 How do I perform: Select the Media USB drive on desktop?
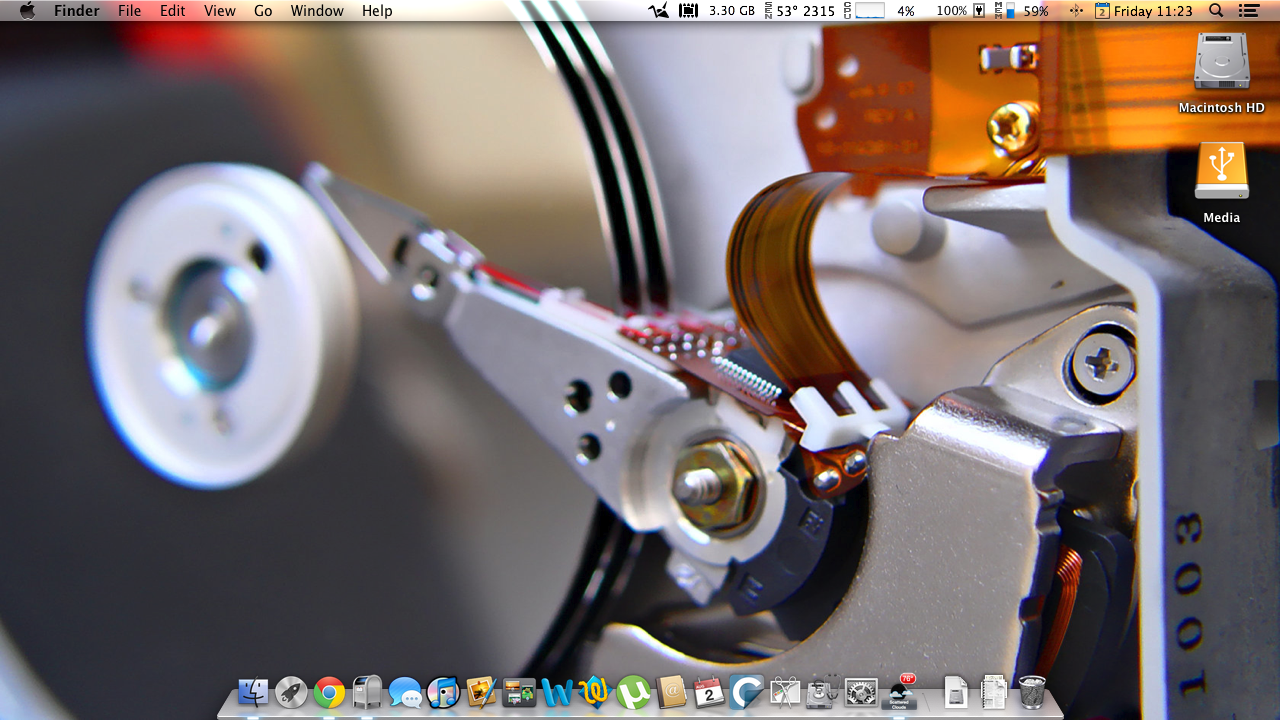tap(1221, 182)
